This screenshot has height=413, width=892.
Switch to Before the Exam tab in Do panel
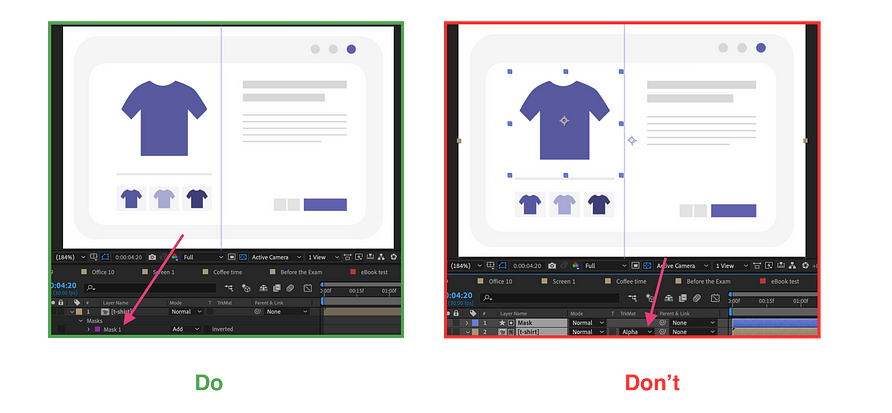point(302,272)
